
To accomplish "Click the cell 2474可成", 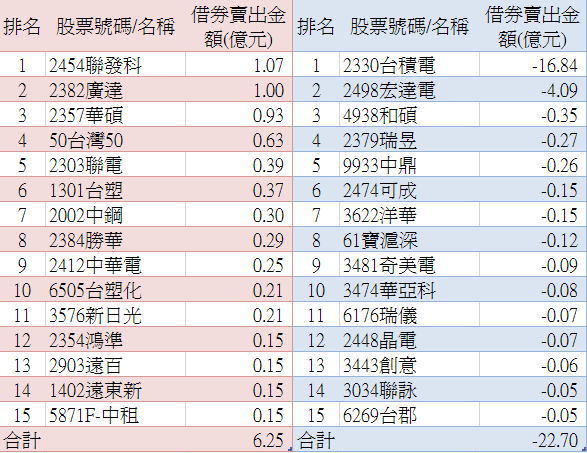I will (409, 190).
